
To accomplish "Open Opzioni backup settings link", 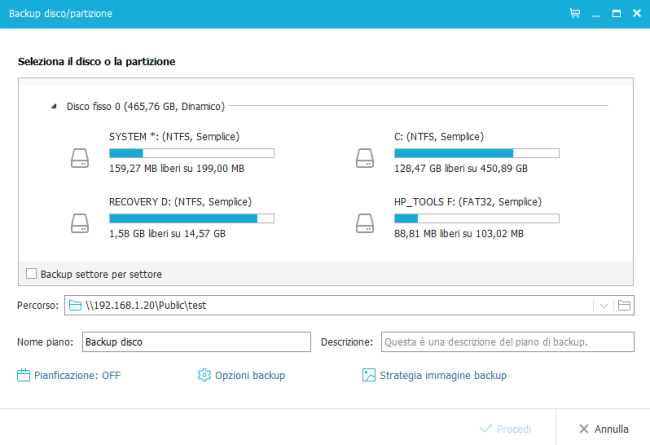I will pos(250,375).
